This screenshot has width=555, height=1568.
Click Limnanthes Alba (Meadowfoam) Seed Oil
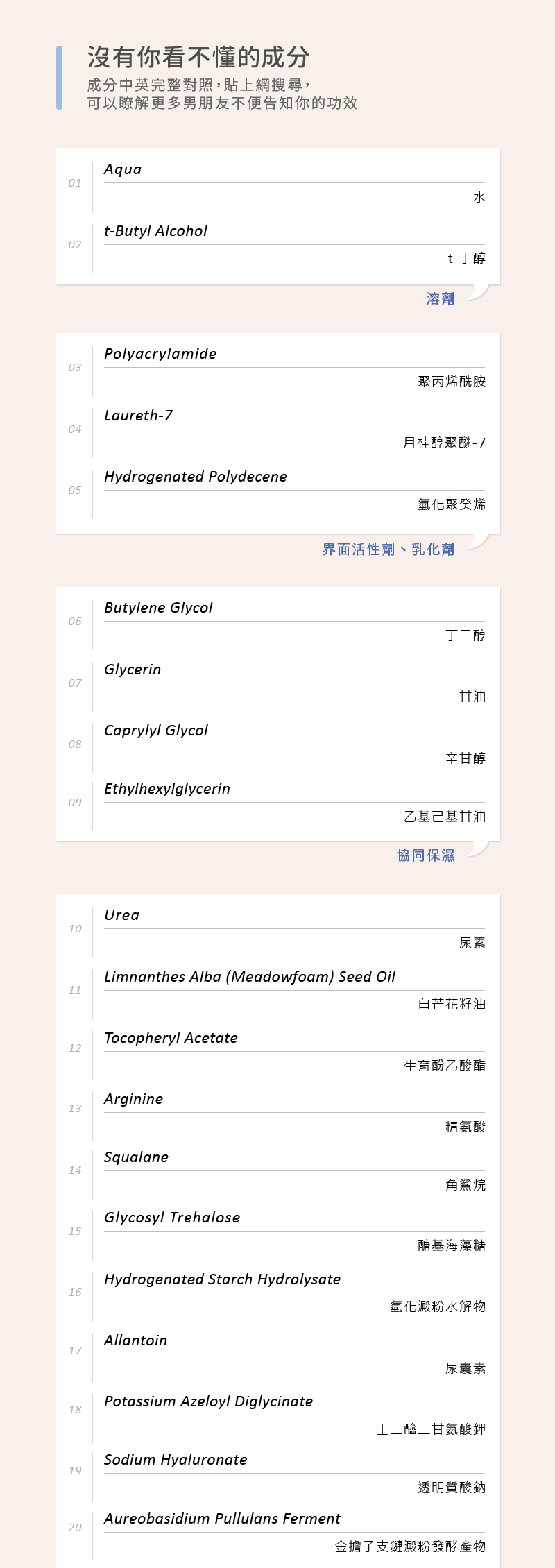[x=250, y=977]
